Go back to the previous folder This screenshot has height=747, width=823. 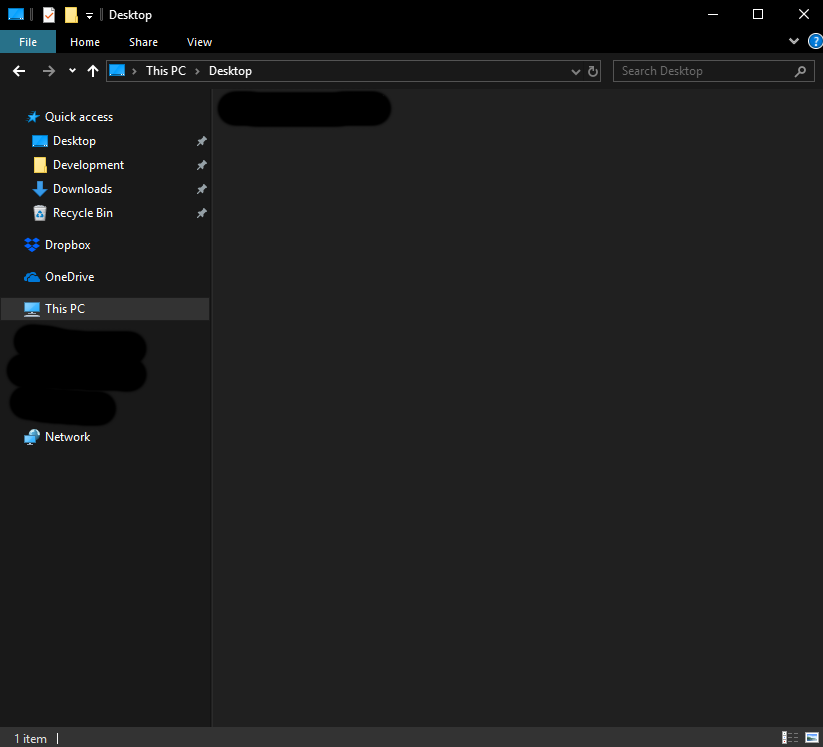(18, 71)
